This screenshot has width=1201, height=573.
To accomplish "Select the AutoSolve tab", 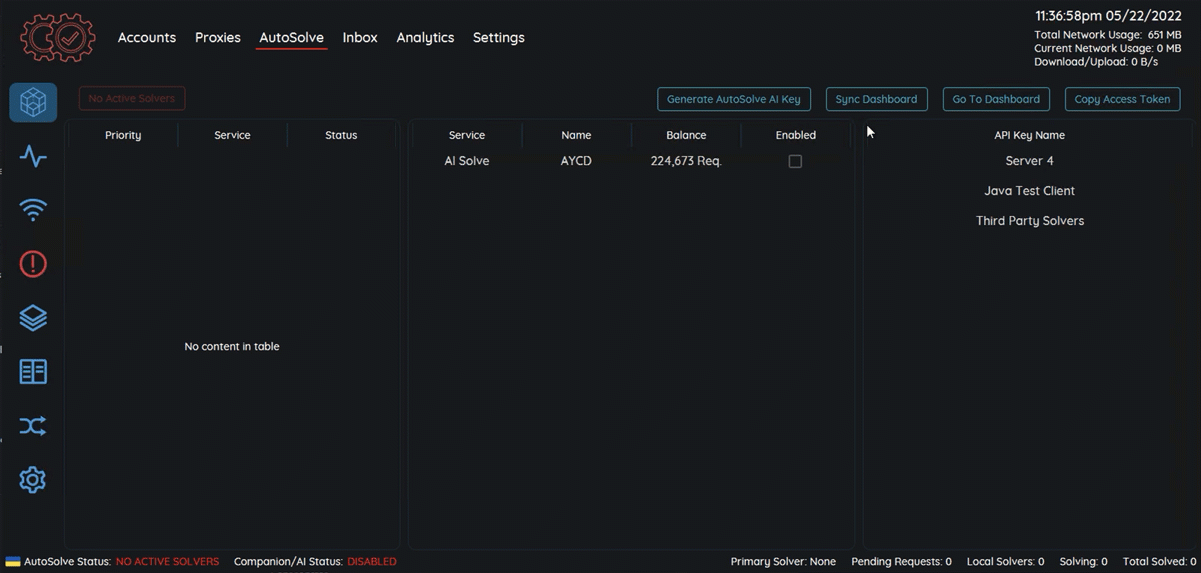I will tap(291, 37).
